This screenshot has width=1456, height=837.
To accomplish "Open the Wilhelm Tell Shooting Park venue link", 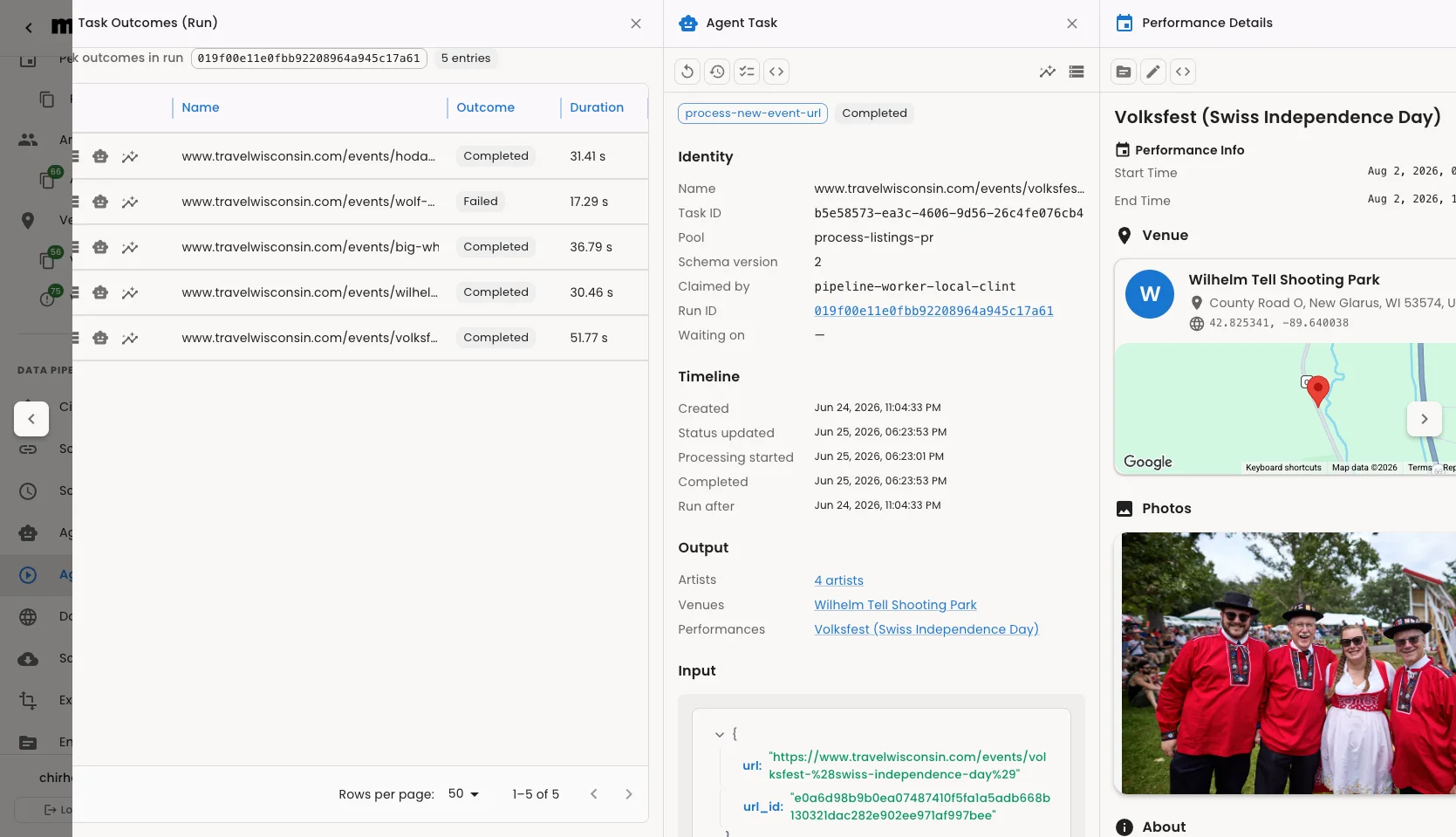I will (x=895, y=605).
